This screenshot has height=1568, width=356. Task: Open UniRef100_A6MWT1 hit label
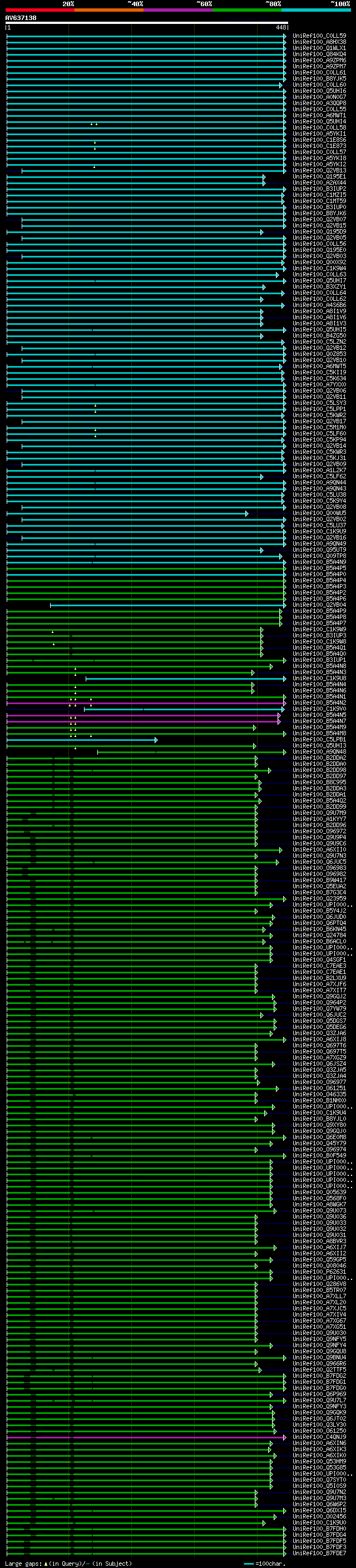coord(319,116)
